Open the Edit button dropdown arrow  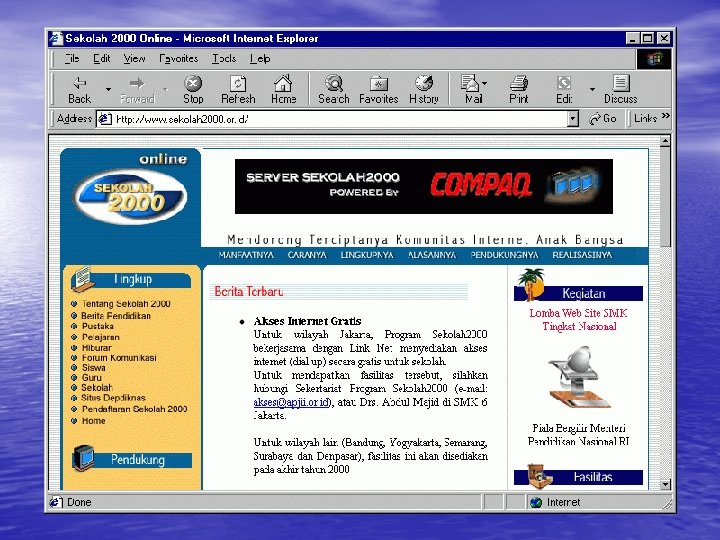coord(592,90)
